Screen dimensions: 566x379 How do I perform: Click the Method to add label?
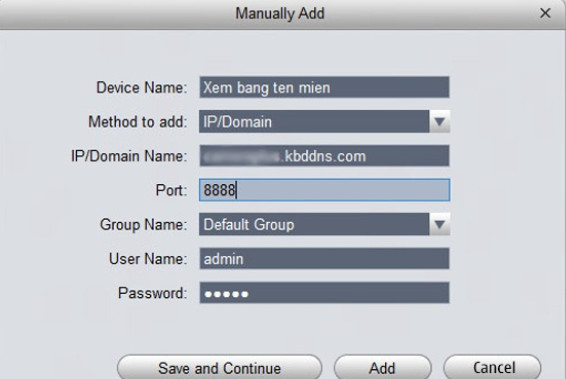coord(138,122)
